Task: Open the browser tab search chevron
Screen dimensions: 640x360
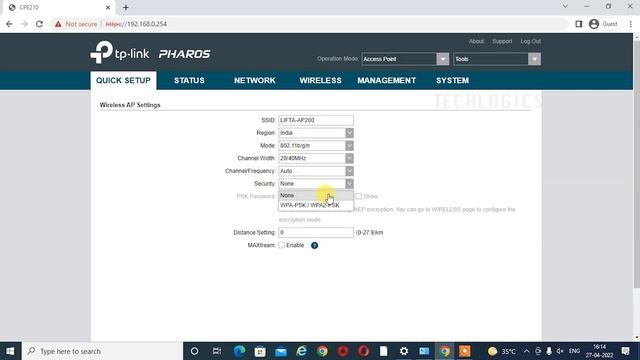Action: pos(565,7)
